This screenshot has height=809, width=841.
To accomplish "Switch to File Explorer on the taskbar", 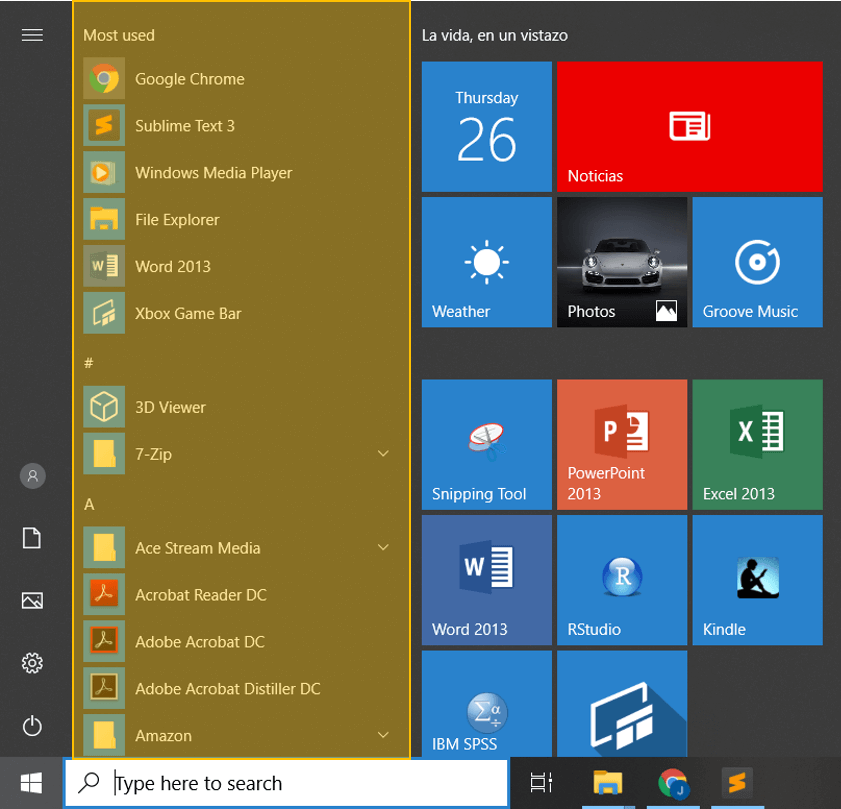I will tap(608, 783).
